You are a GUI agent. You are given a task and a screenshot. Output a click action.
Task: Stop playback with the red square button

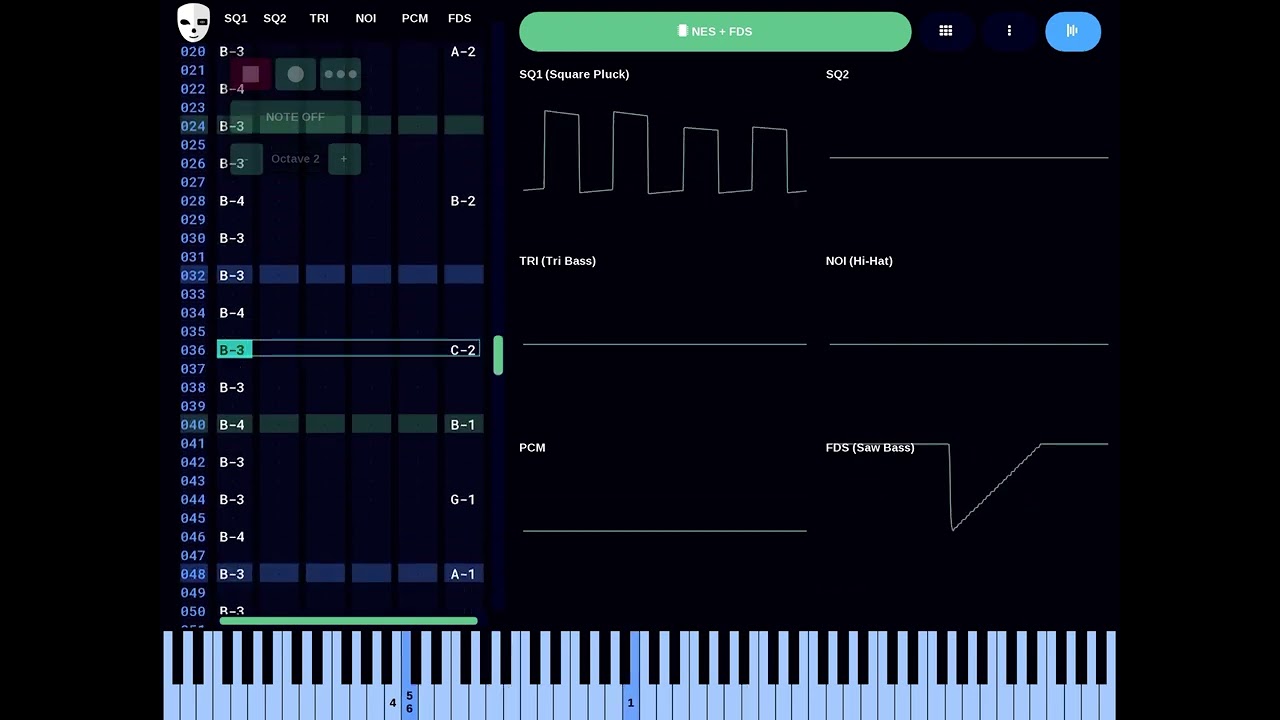click(251, 74)
